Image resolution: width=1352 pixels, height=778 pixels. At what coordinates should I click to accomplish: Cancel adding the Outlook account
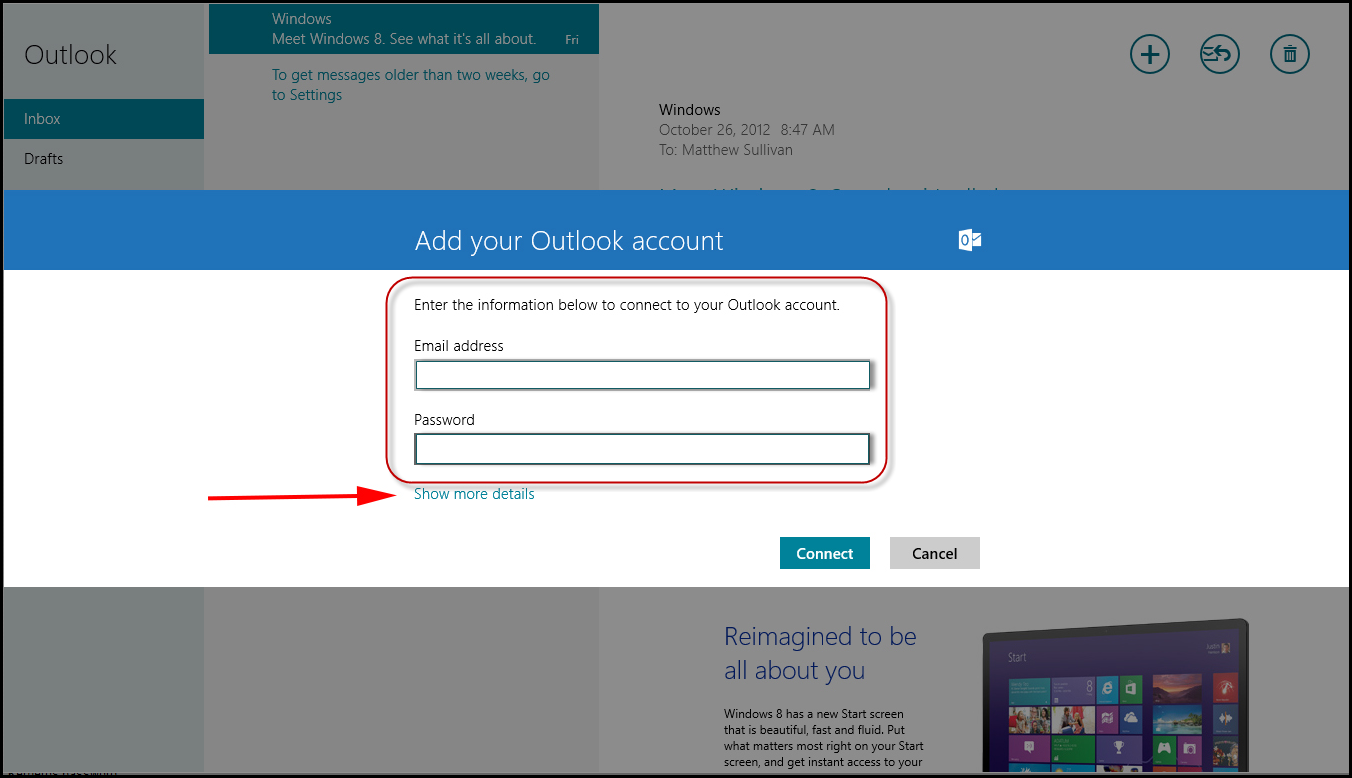[934, 553]
